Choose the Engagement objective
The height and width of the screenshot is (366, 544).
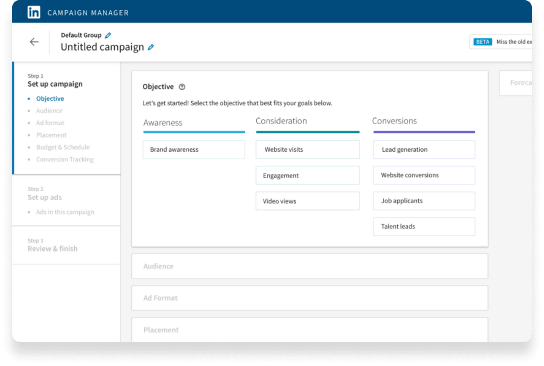[x=308, y=176]
